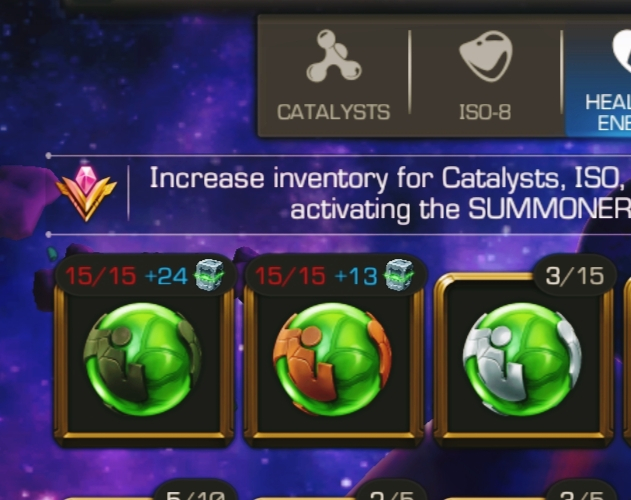
Task: Select the green potion with silver plating
Action: click(x=522, y=359)
